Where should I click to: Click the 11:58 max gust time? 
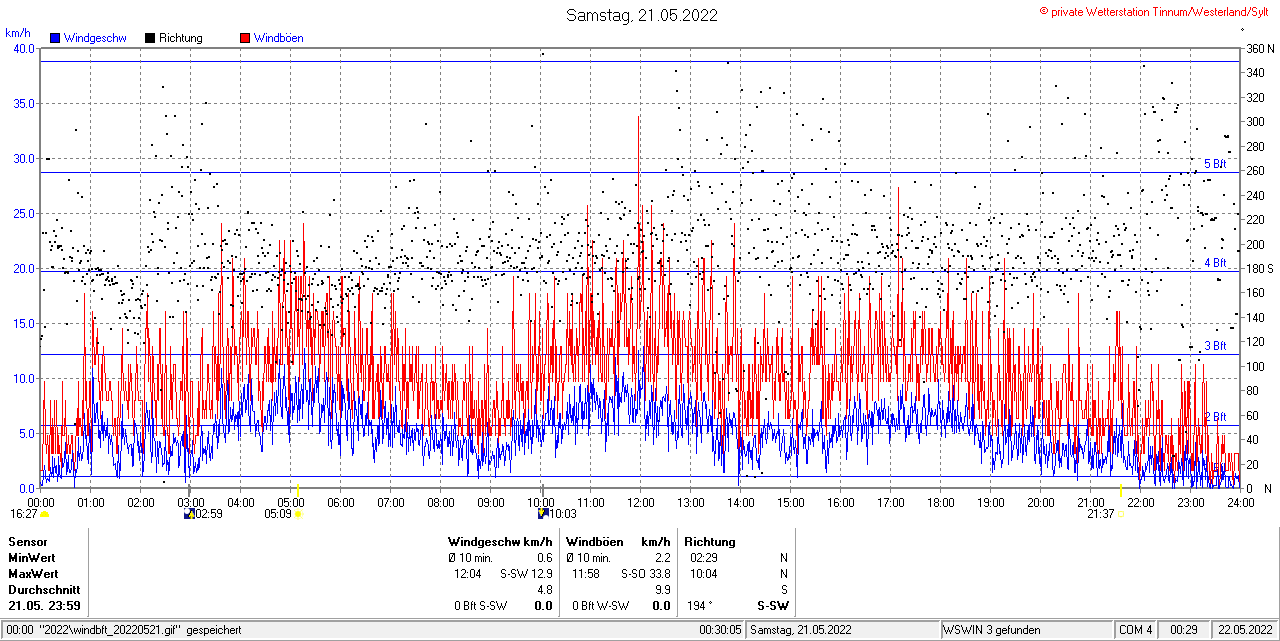click(586, 574)
